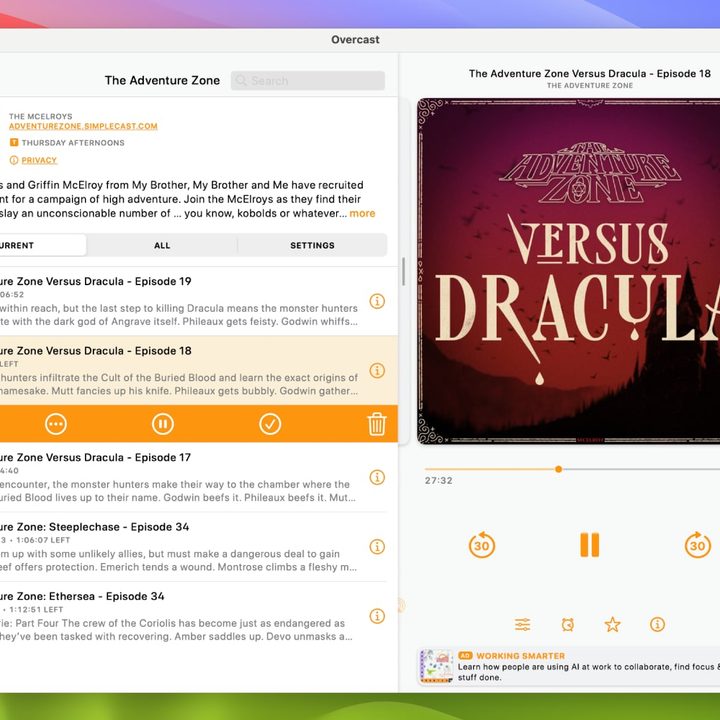Star the currently playing episode

tap(613, 624)
